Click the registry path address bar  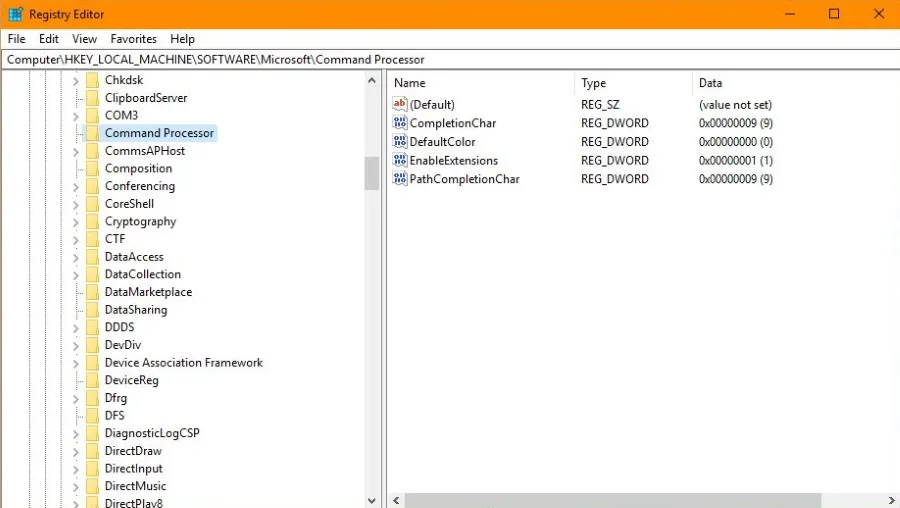point(450,60)
